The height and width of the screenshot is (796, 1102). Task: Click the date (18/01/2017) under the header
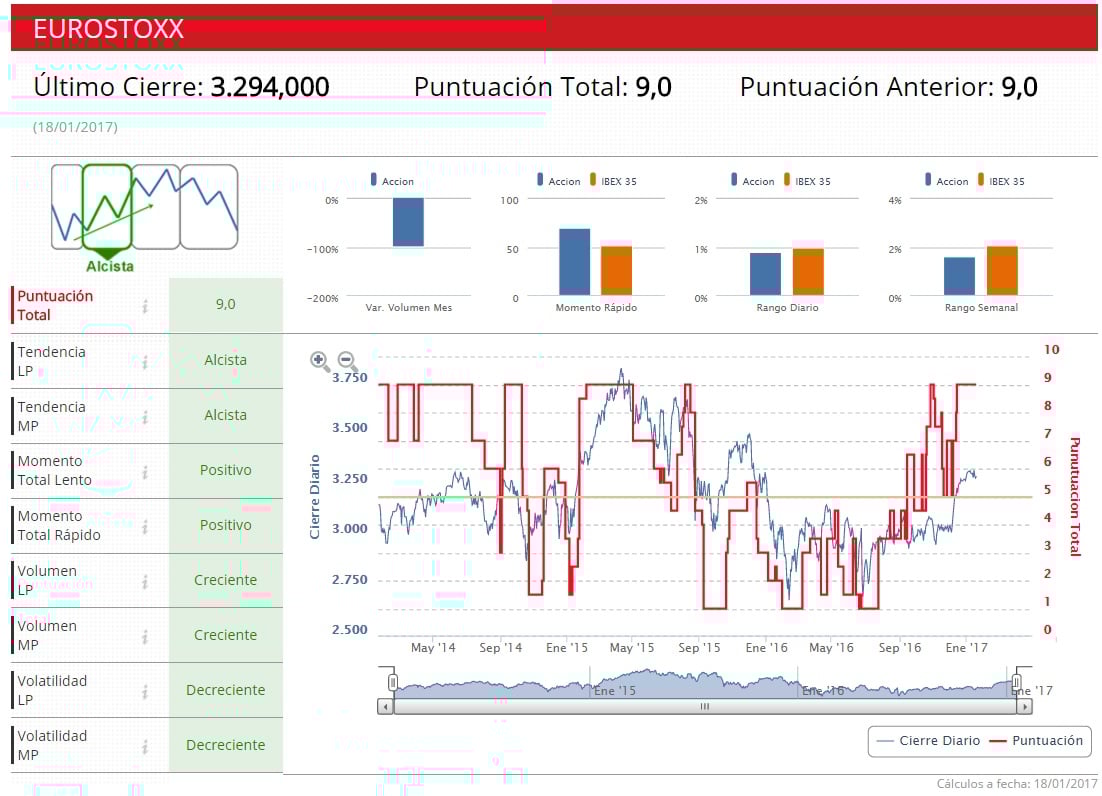[75, 127]
